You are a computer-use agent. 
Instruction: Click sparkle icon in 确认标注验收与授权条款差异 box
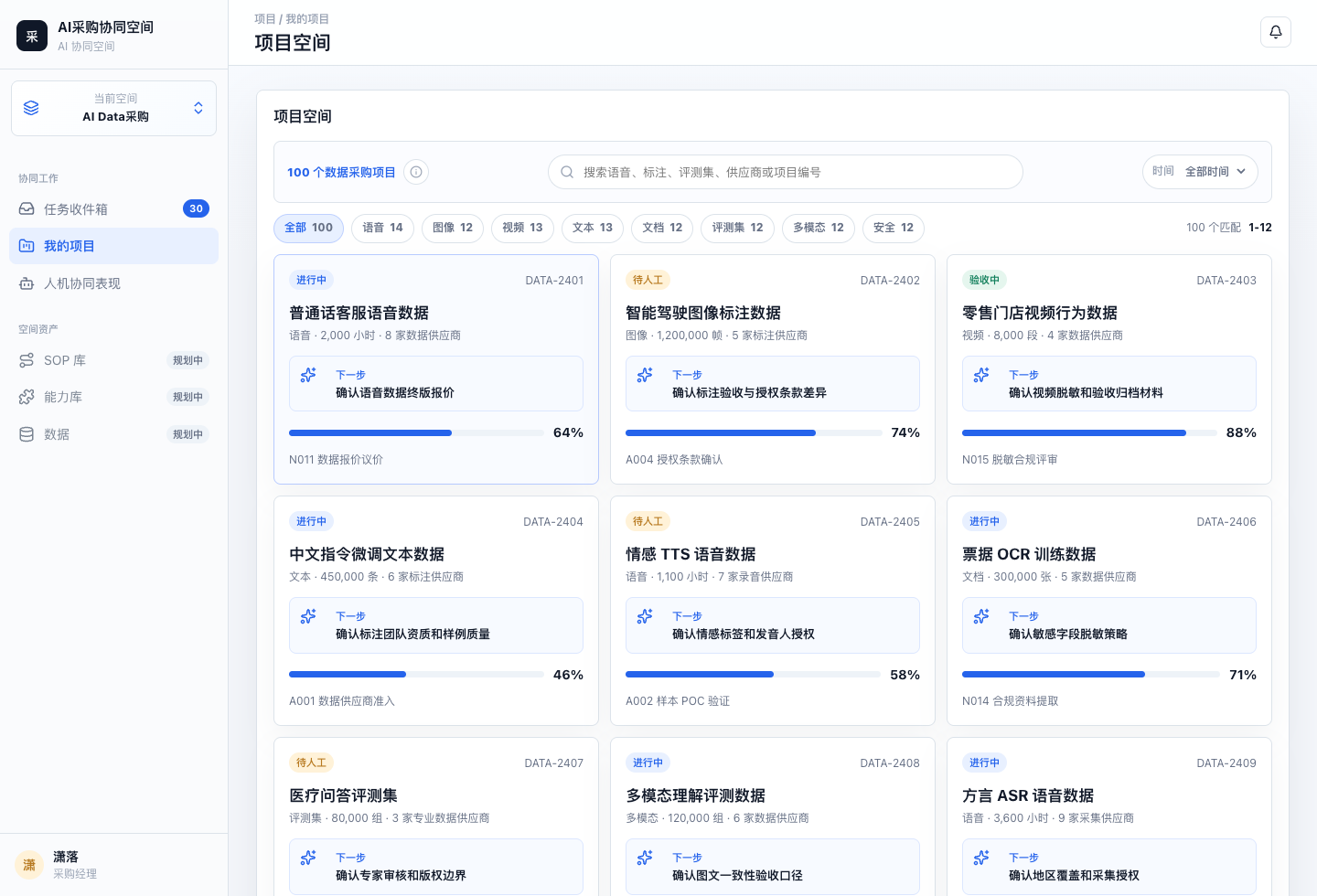[645, 375]
